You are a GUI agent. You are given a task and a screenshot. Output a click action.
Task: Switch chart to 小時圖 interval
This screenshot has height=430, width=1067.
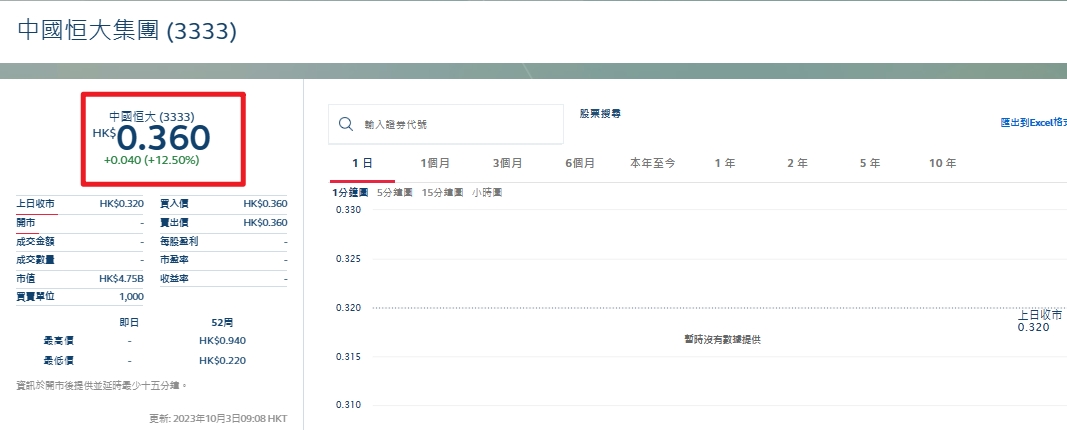487,193
